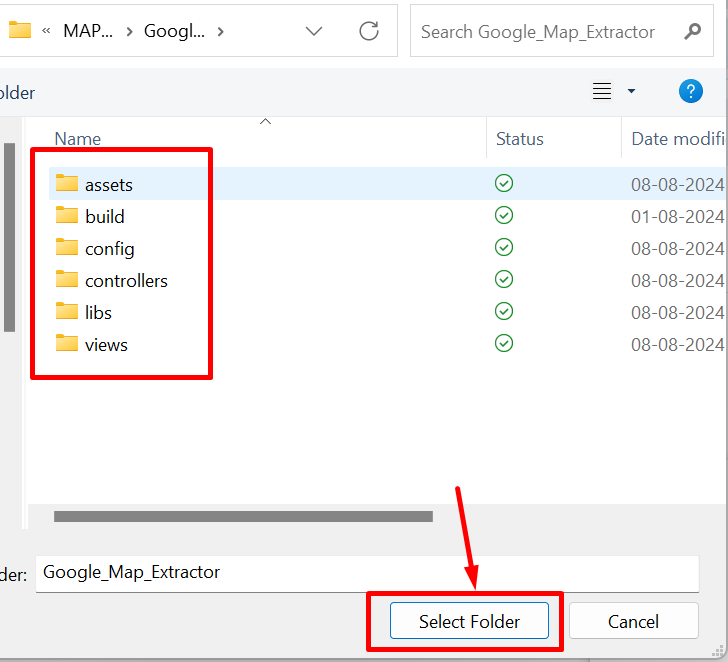
Task: Click the dialog resize grip corner
Action: (x=718, y=652)
